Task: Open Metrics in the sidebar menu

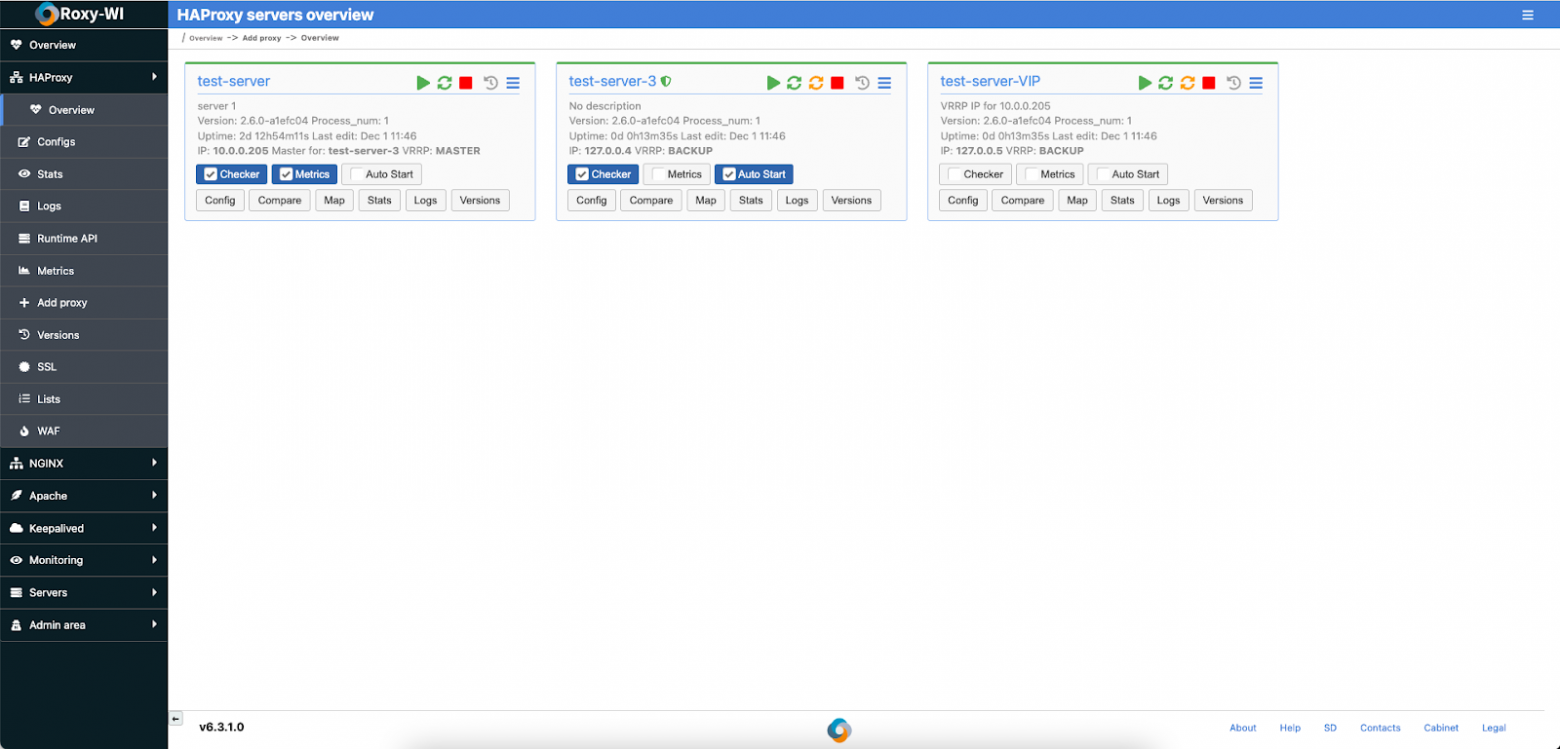Action: pyautogui.click(x=84, y=270)
